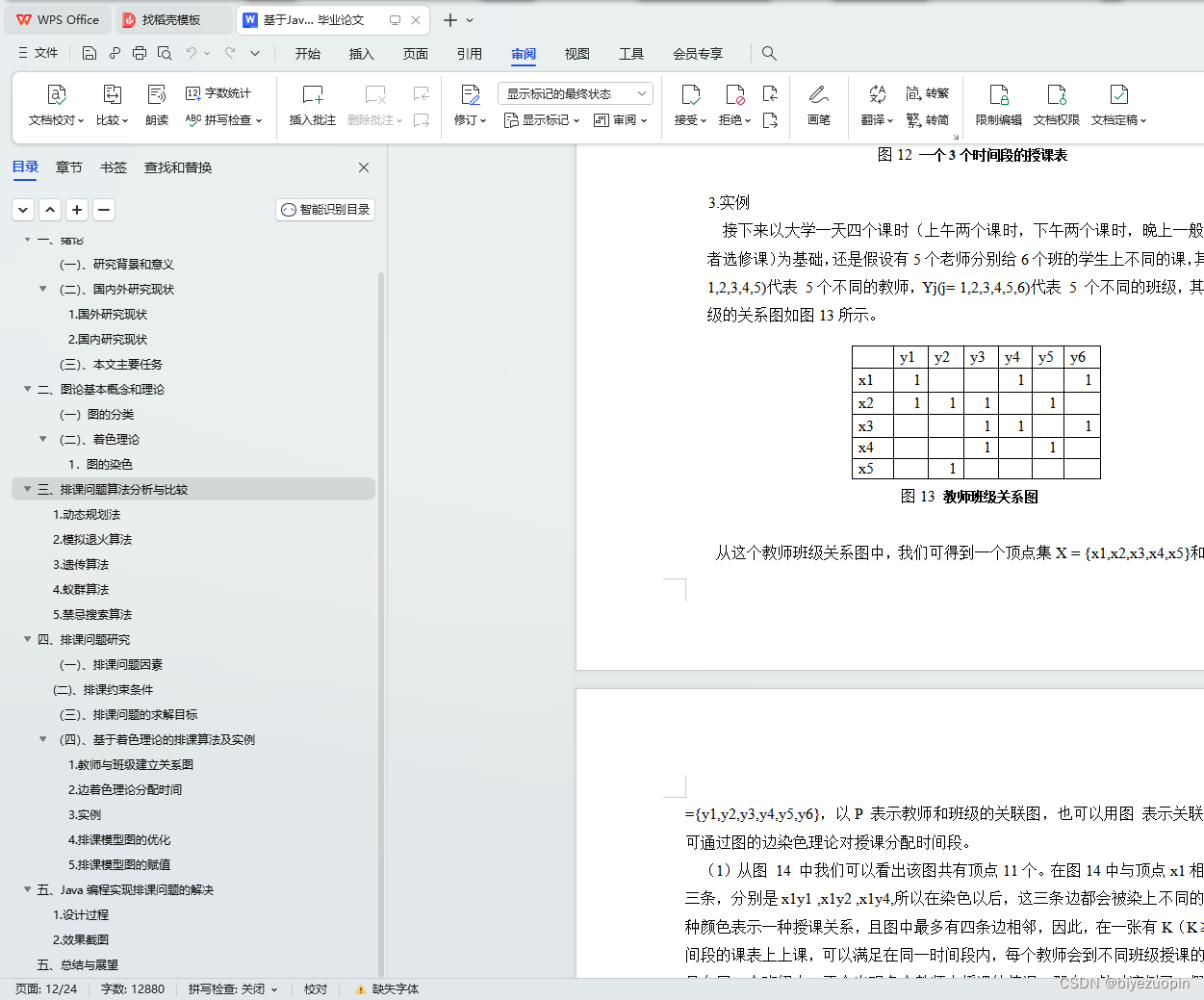Collapse the 三、排课问题算法分析与比较 section
This screenshot has height=1000, width=1204.
click(x=27, y=489)
